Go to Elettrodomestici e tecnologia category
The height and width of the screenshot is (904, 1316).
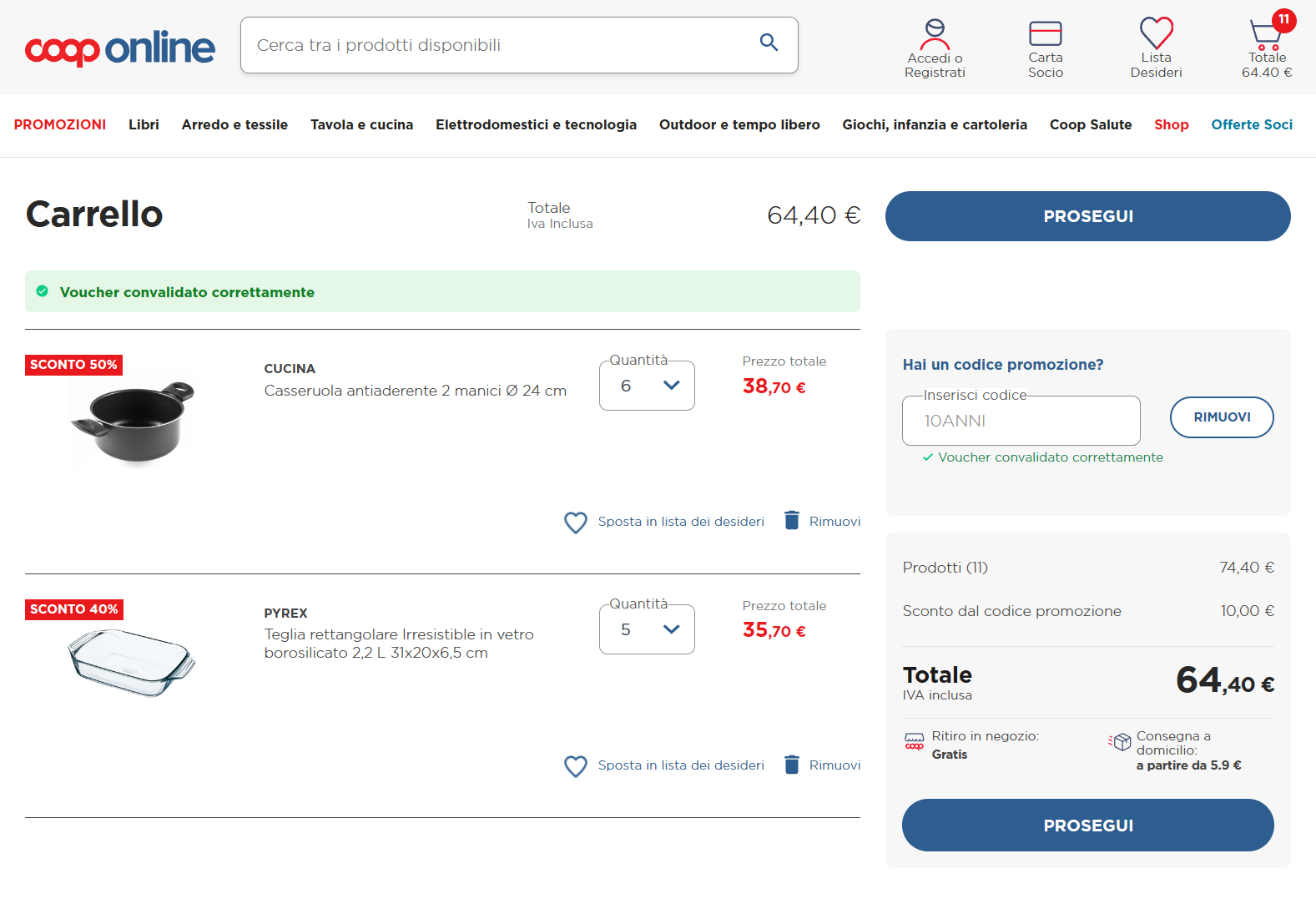[x=536, y=124]
